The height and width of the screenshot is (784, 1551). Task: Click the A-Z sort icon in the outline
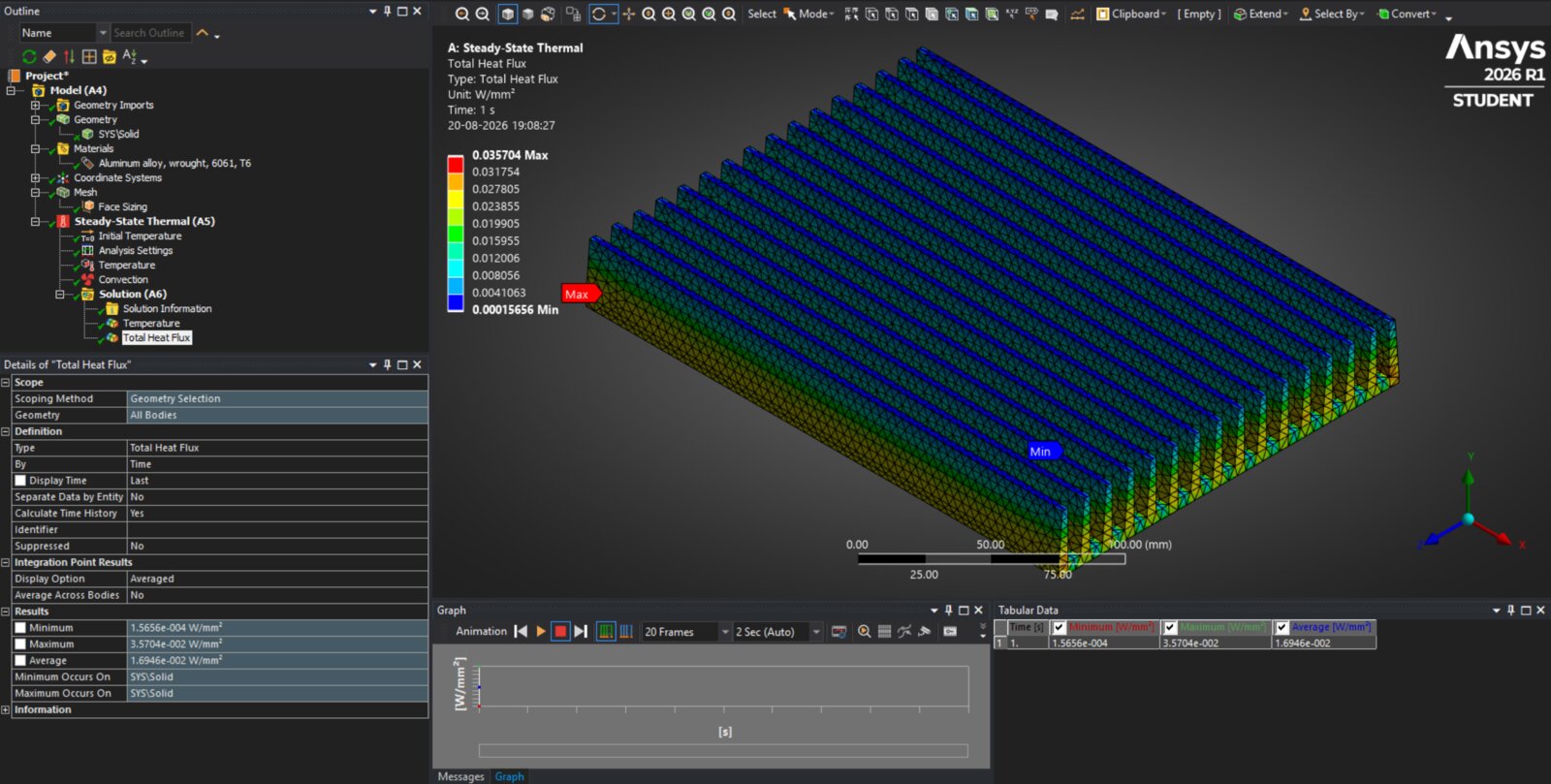(129, 57)
